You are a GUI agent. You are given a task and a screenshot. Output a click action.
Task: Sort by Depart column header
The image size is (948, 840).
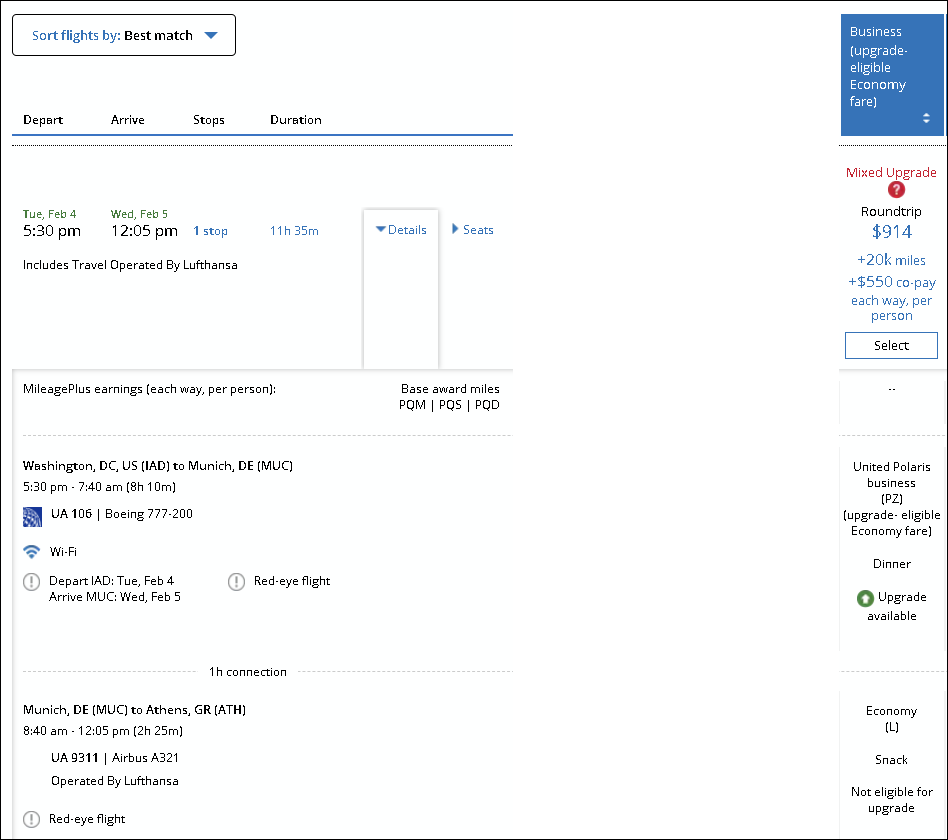pyautogui.click(x=43, y=120)
